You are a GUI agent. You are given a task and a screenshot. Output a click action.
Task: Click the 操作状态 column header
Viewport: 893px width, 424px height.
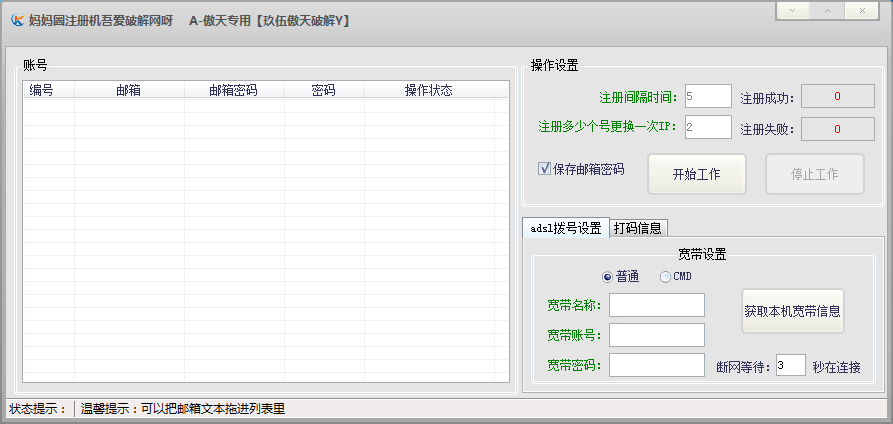428,91
